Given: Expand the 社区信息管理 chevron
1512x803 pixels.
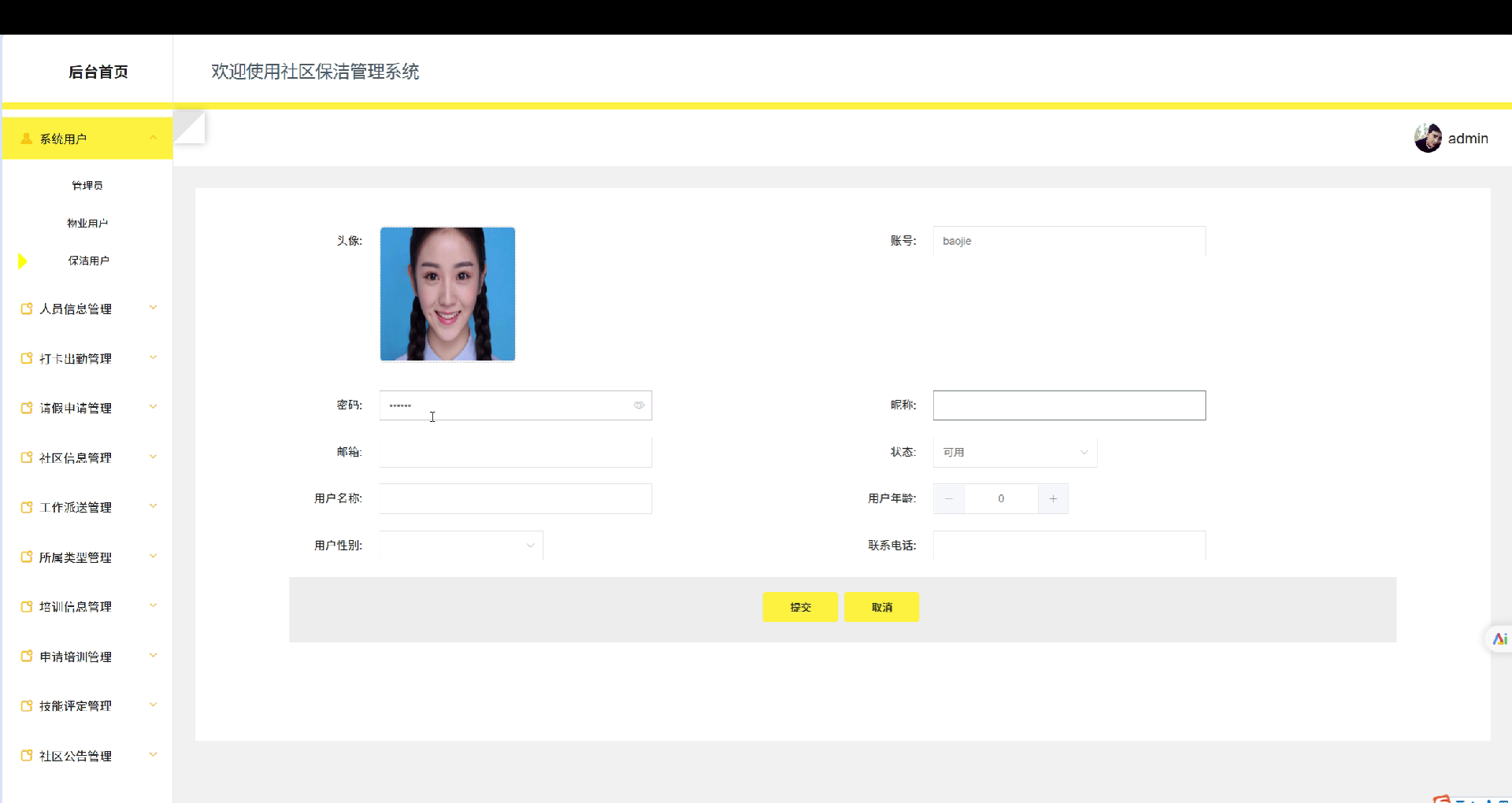Looking at the screenshot, I should 154,457.
